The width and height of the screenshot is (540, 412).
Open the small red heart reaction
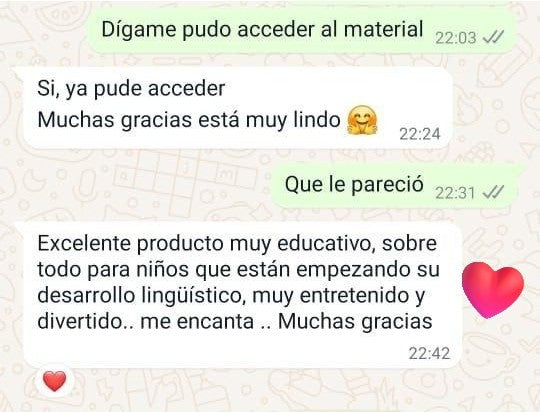(x=55, y=381)
